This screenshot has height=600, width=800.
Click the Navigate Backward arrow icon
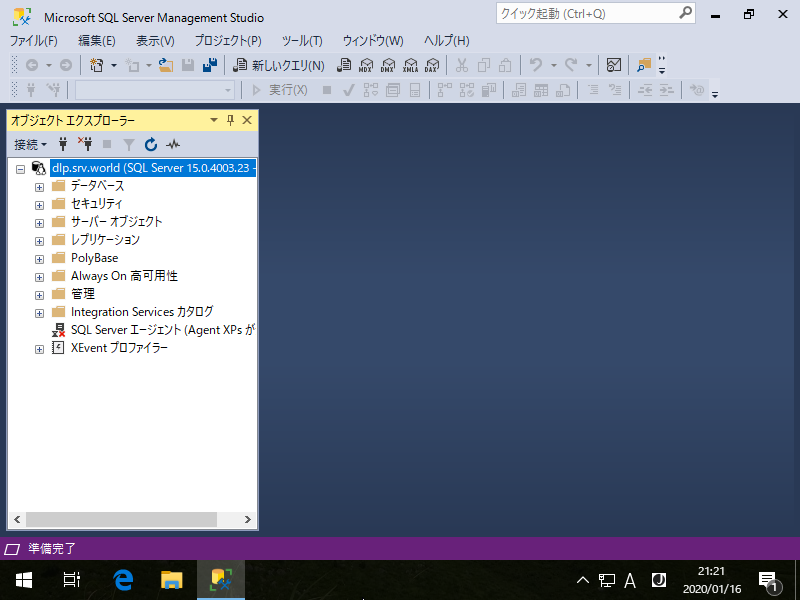point(32,65)
